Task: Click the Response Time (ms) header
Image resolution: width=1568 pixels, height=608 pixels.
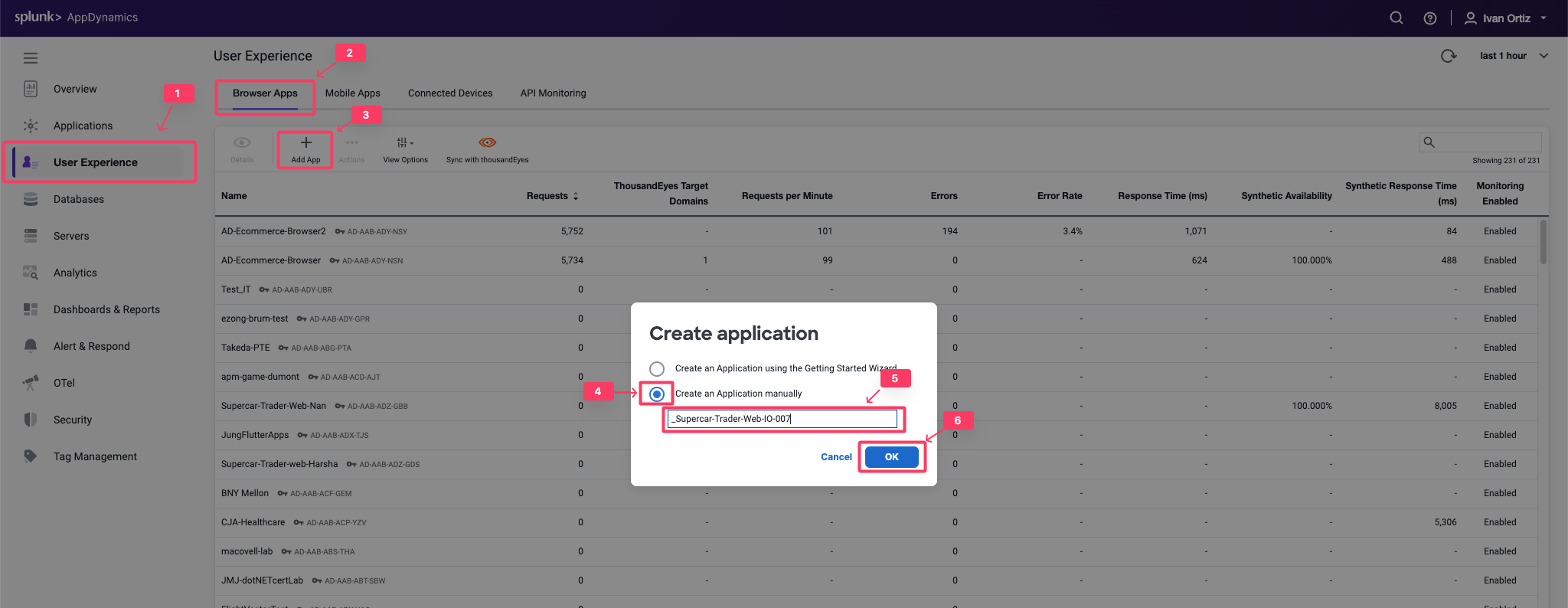Action: pos(1162,196)
